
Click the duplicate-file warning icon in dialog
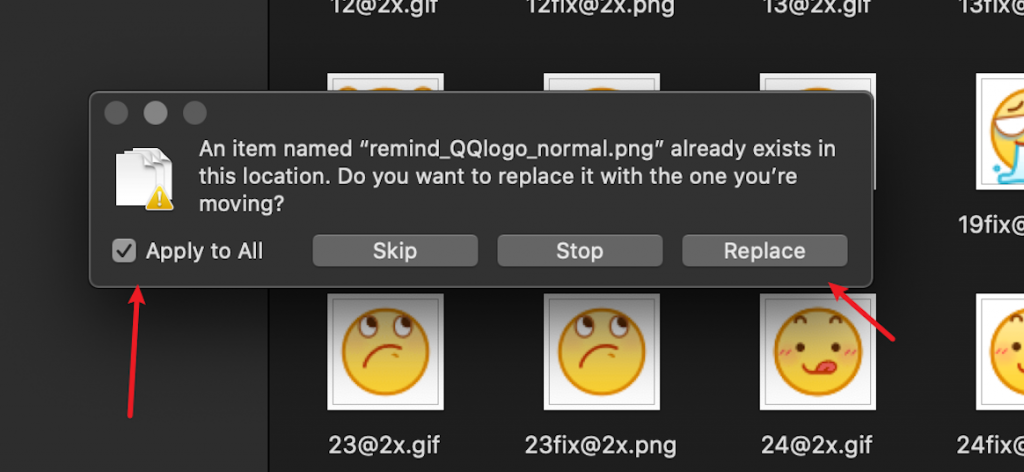[x=144, y=178]
